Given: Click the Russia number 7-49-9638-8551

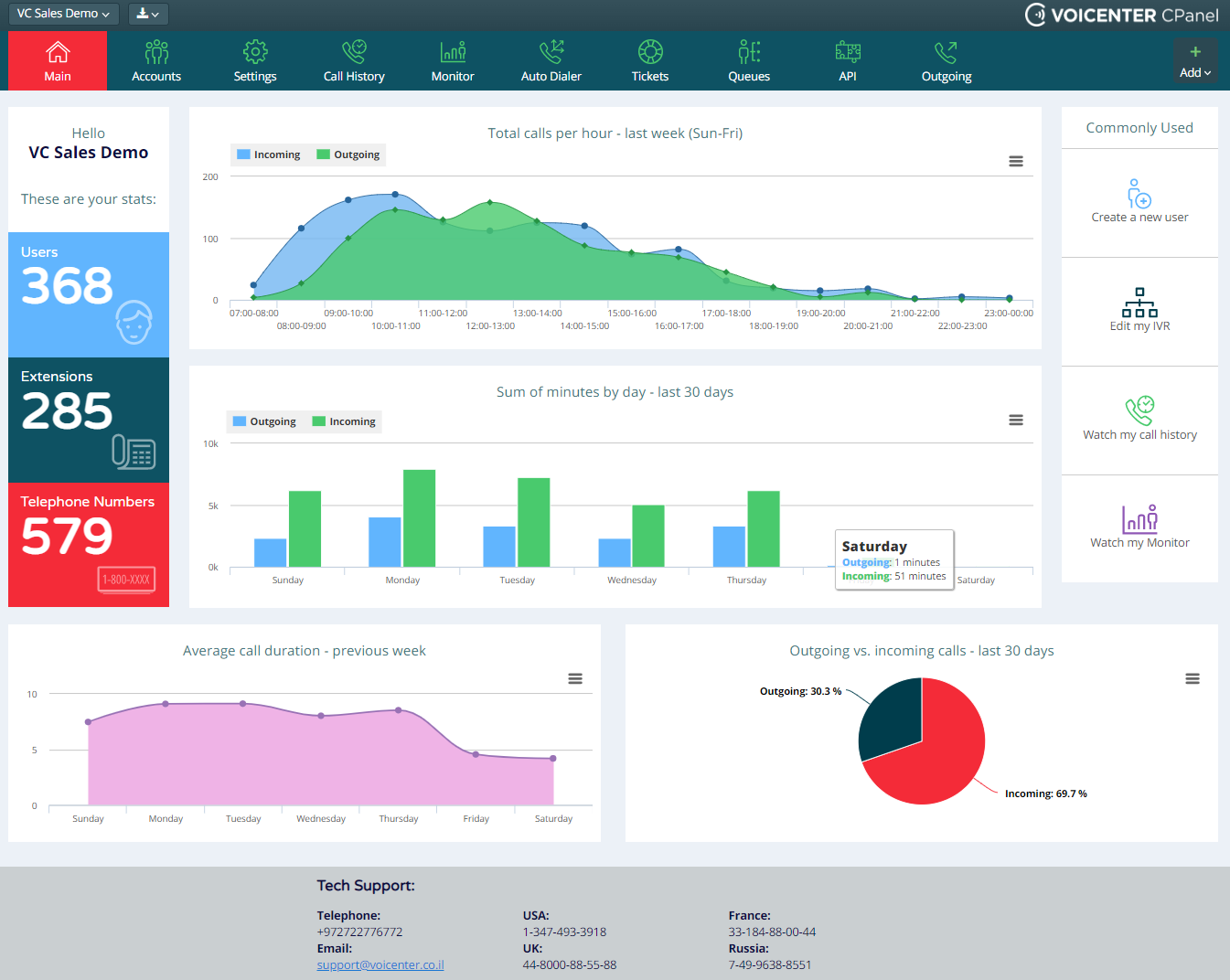Looking at the screenshot, I should (x=770, y=965).
